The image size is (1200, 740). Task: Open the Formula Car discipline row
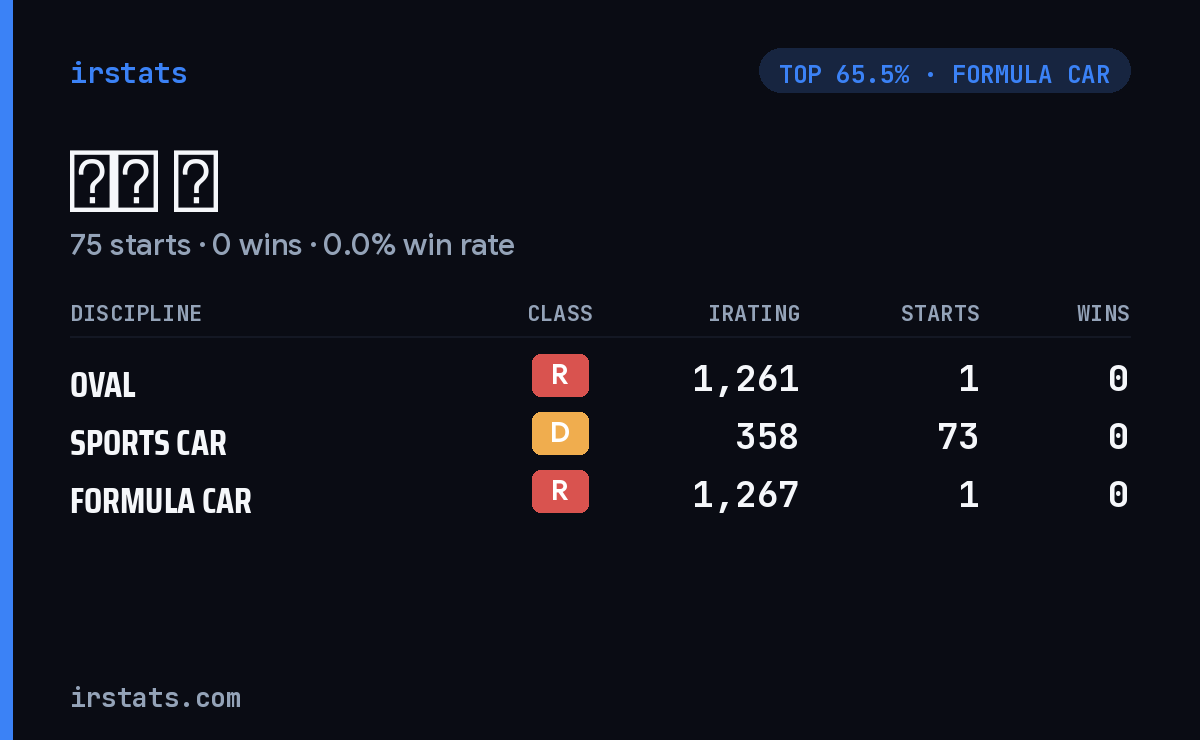click(x=600, y=495)
